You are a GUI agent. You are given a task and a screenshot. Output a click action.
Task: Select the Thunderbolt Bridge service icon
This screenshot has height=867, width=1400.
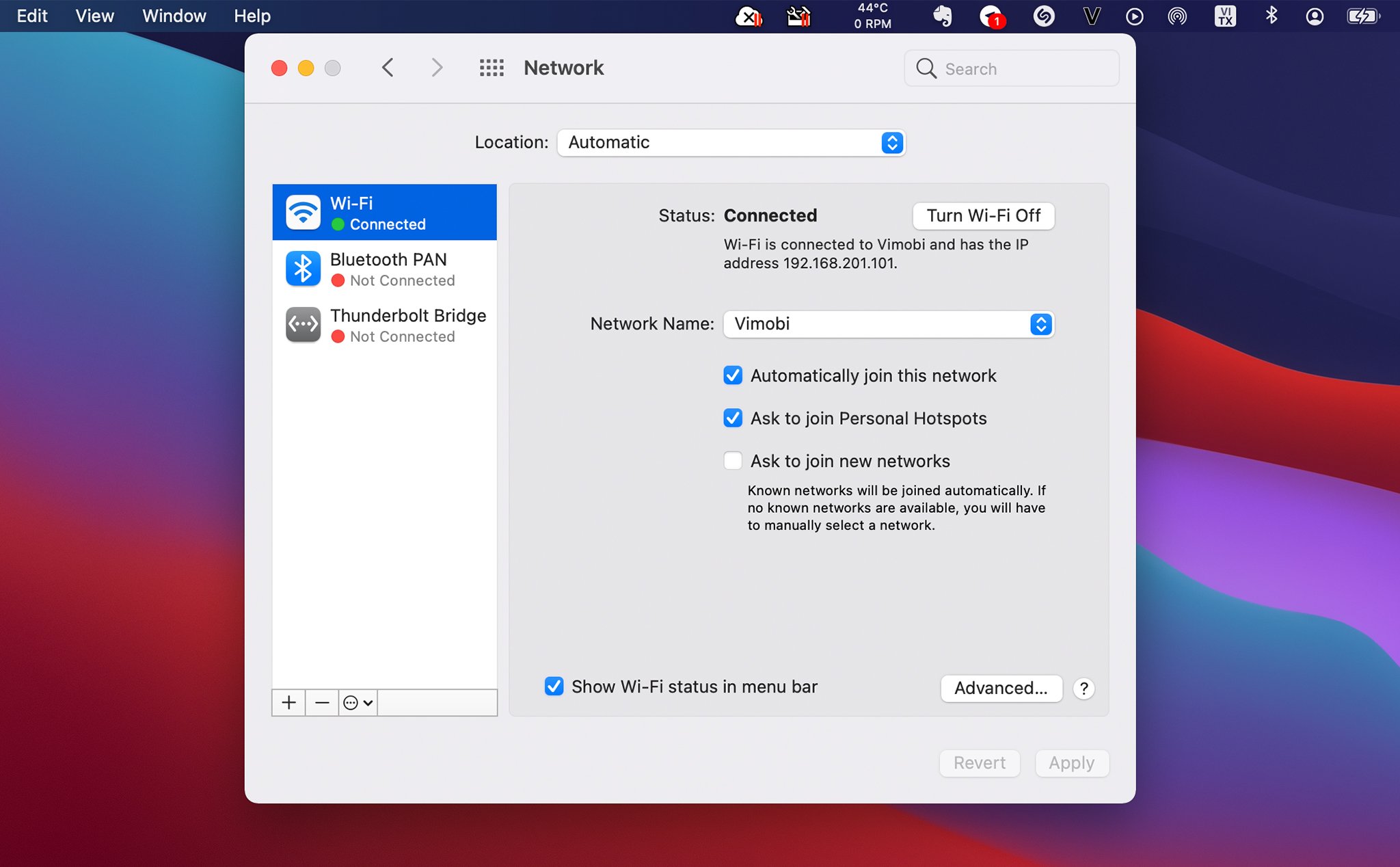303,325
